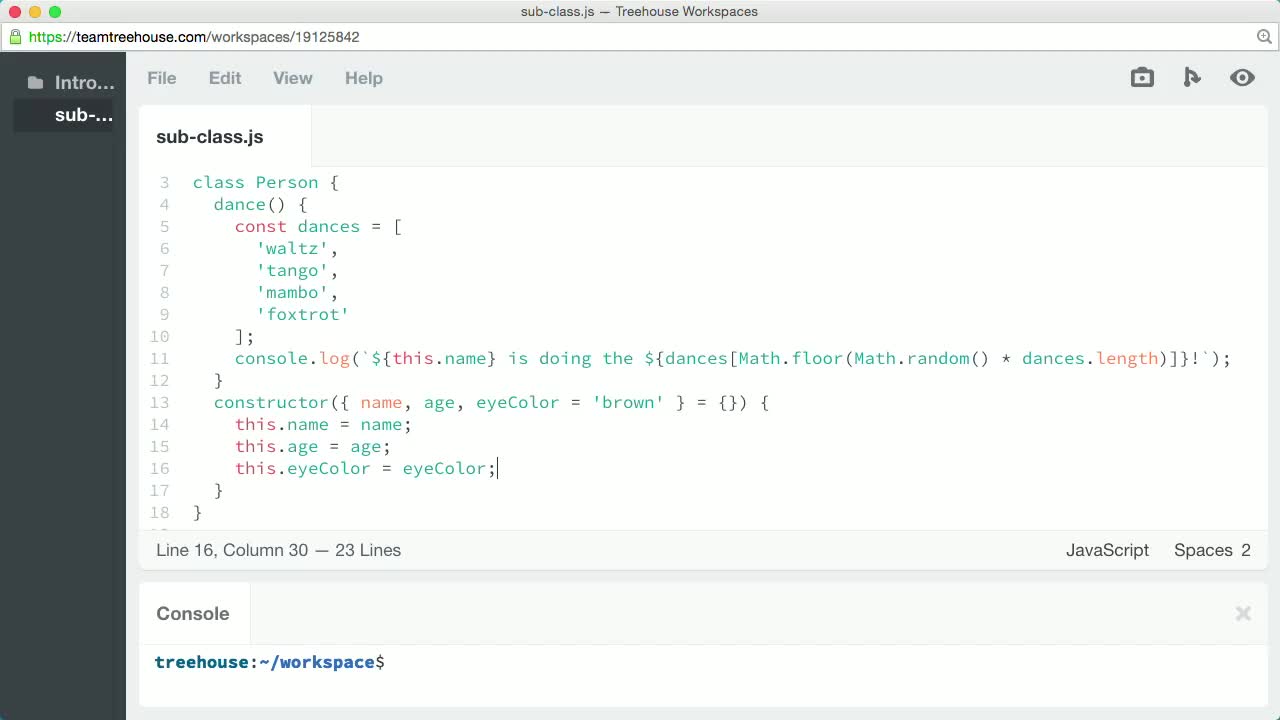This screenshot has height=720, width=1280.
Task: Click the 'waltz' string on line 6
Action: [292, 249]
